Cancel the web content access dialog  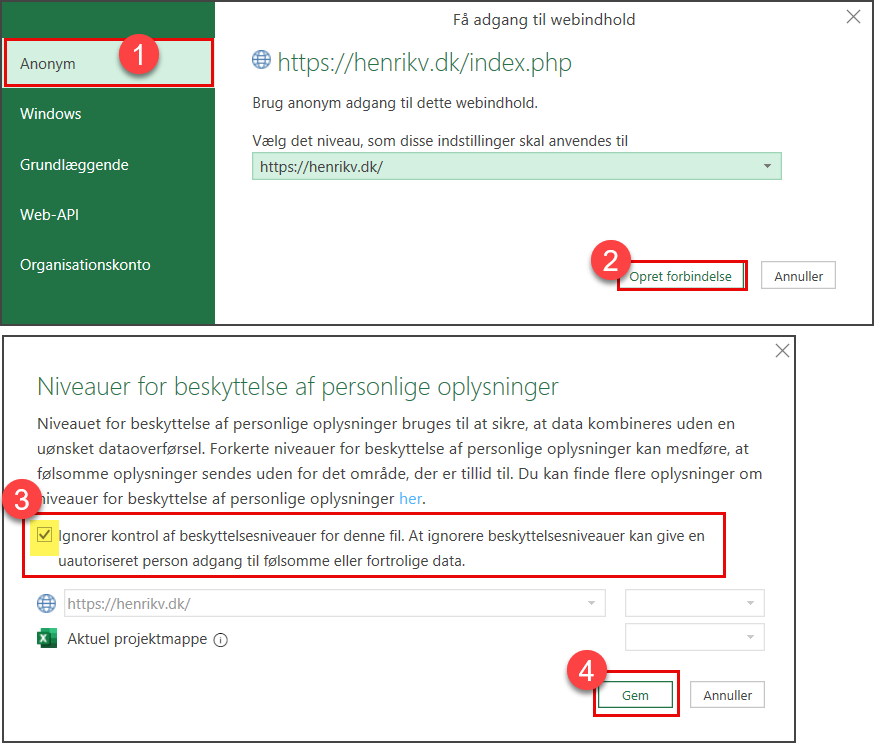798,276
